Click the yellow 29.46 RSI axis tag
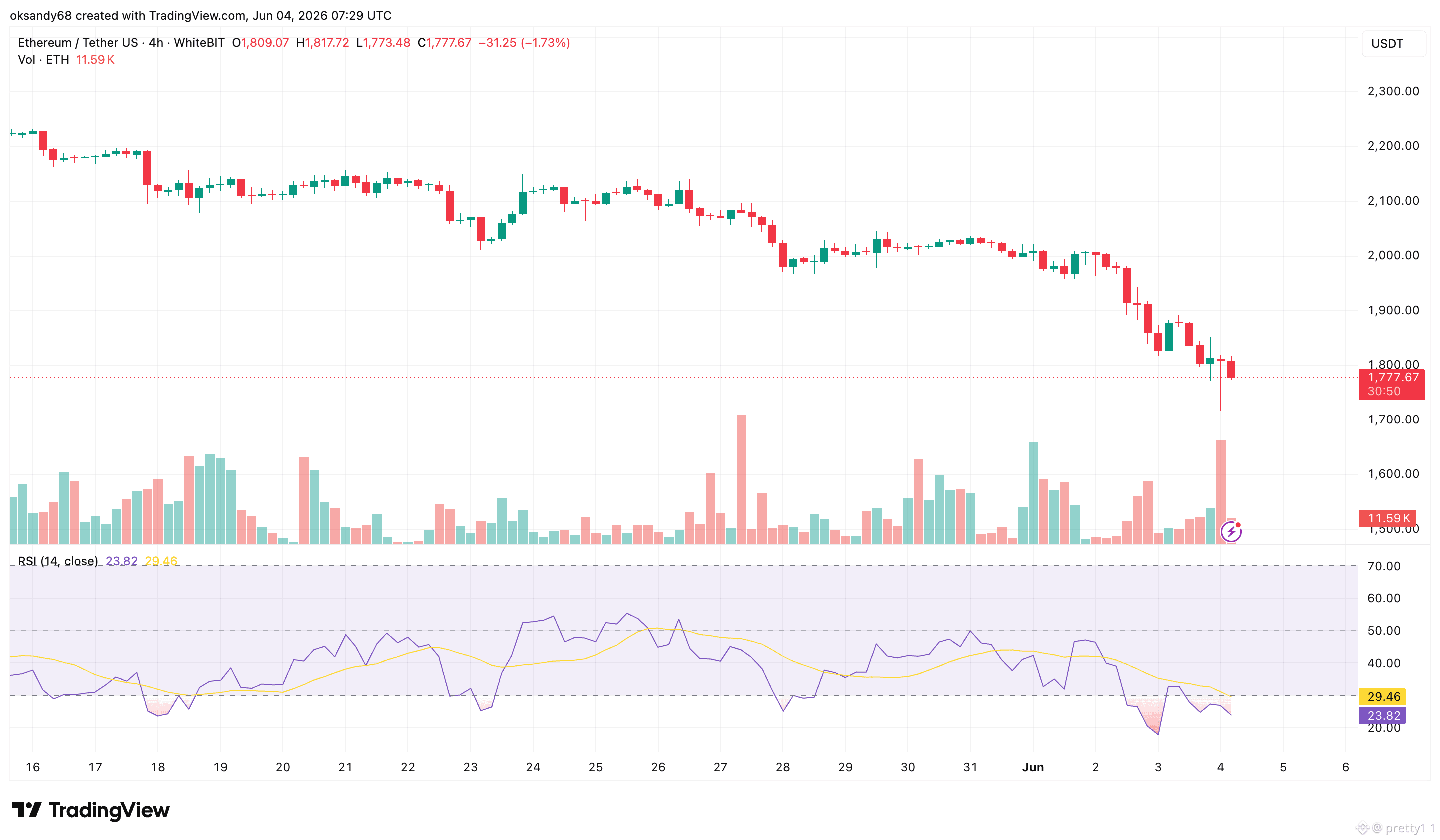The image size is (1440, 840). pyautogui.click(x=1382, y=697)
